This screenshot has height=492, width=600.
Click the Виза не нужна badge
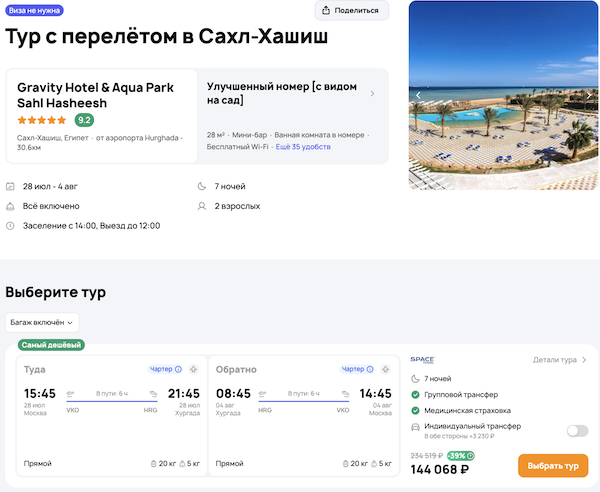pyautogui.click(x=34, y=10)
